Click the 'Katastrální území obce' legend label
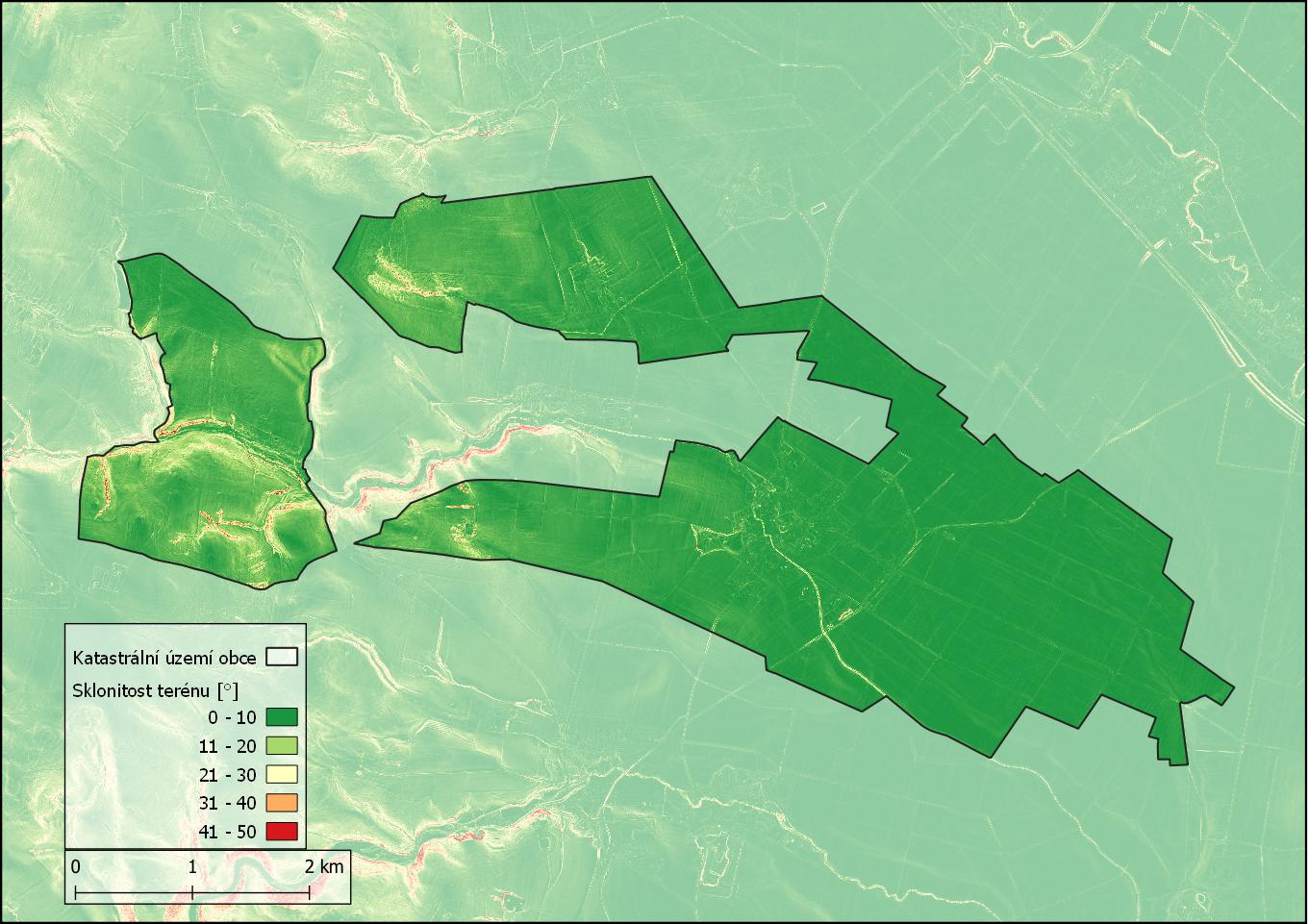The height and width of the screenshot is (924, 1308). [164, 659]
